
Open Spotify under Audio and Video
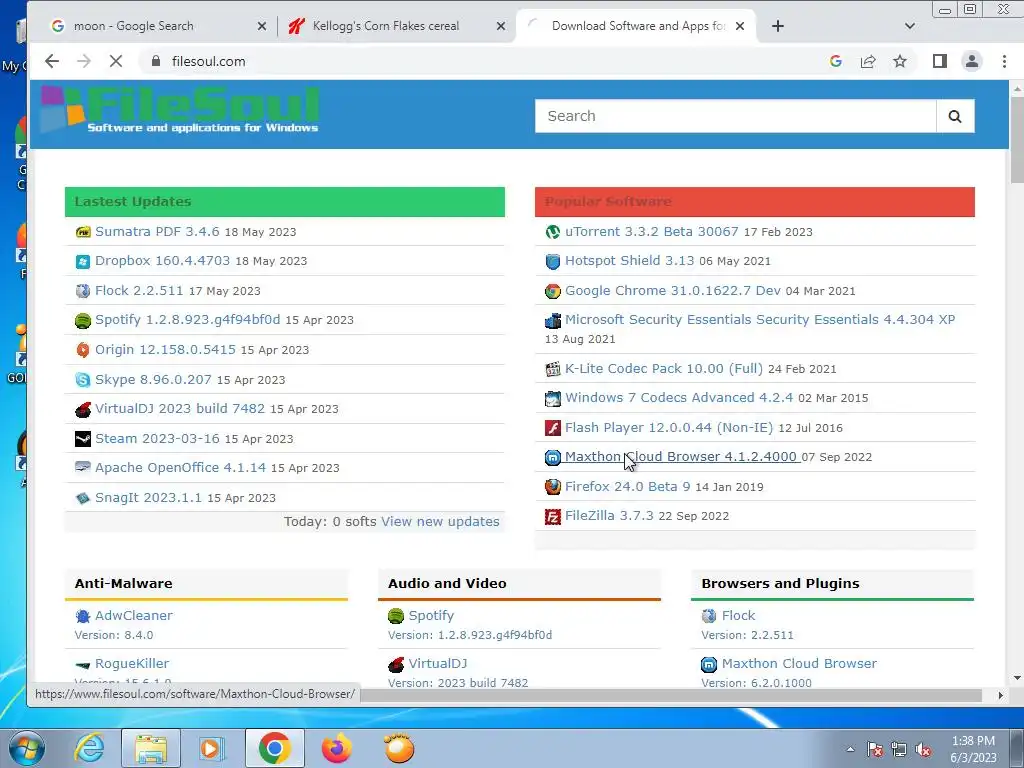click(431, 616)
